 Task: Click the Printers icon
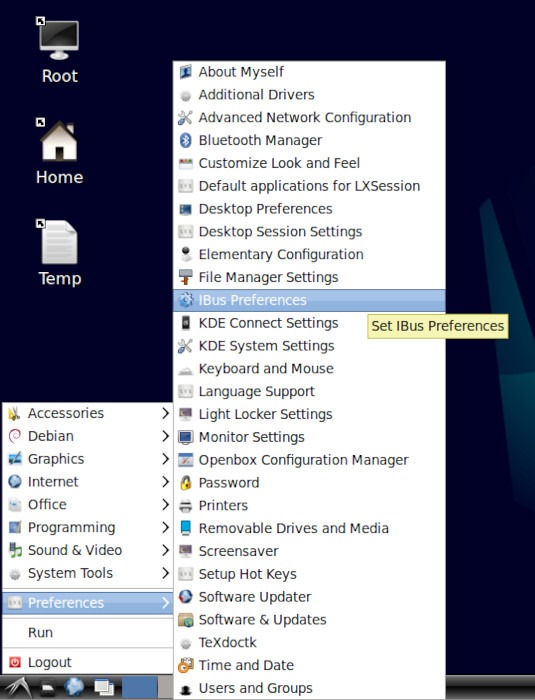tap(185, 505)
